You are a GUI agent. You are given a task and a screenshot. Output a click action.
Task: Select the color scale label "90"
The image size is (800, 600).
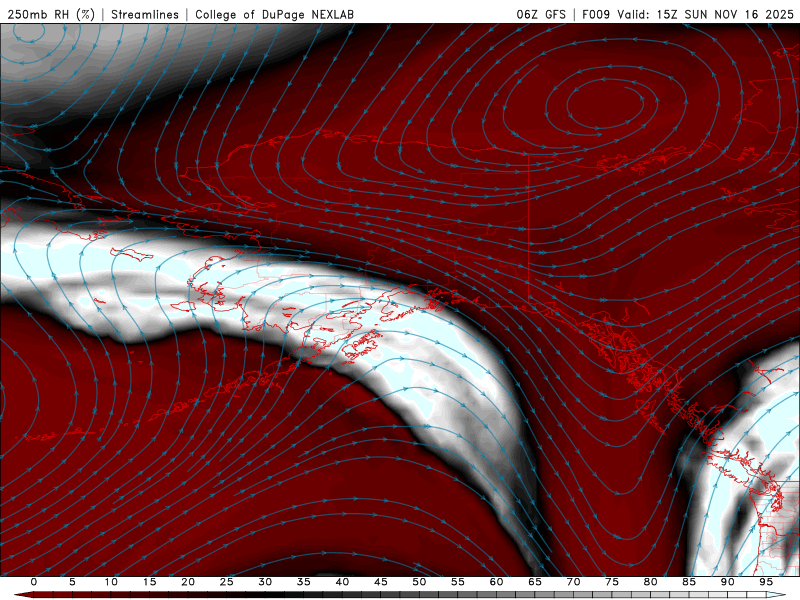click(727, 582)
